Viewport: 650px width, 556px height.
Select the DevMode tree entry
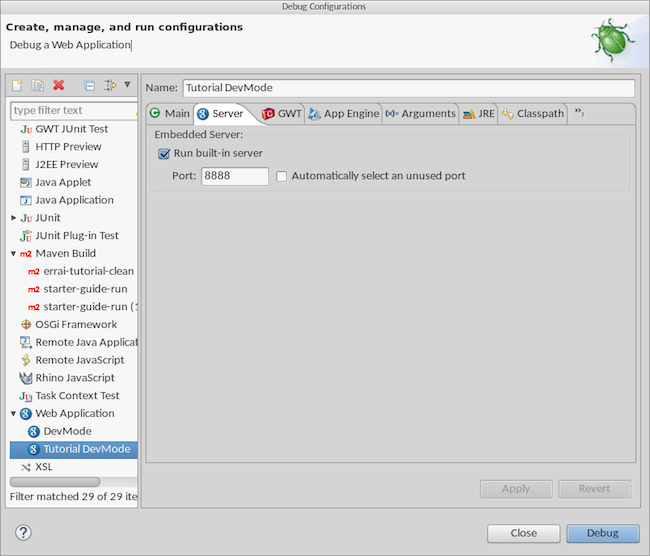pyautogui.click(x=68, y=432)
